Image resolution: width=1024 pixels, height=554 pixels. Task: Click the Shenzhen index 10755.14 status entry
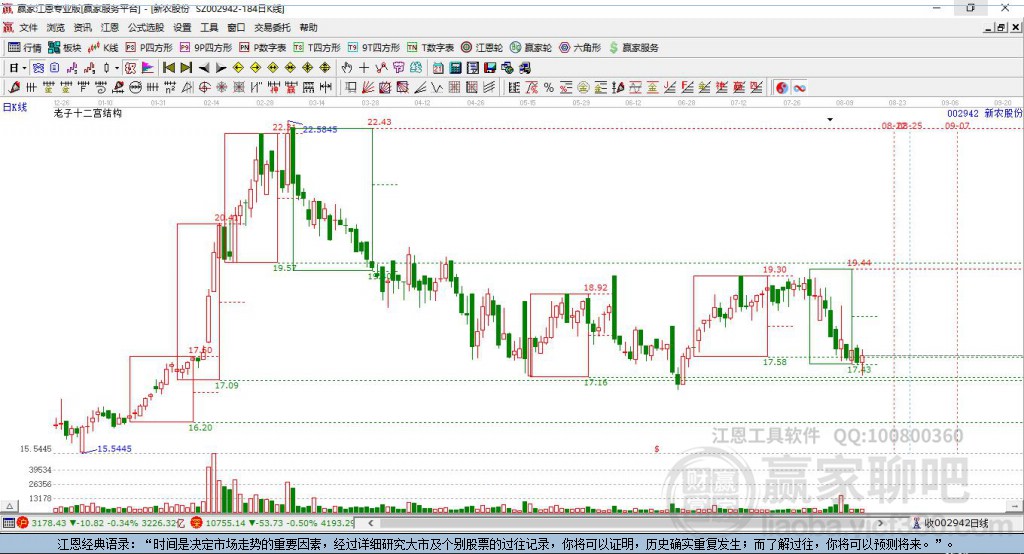point(273,523)
